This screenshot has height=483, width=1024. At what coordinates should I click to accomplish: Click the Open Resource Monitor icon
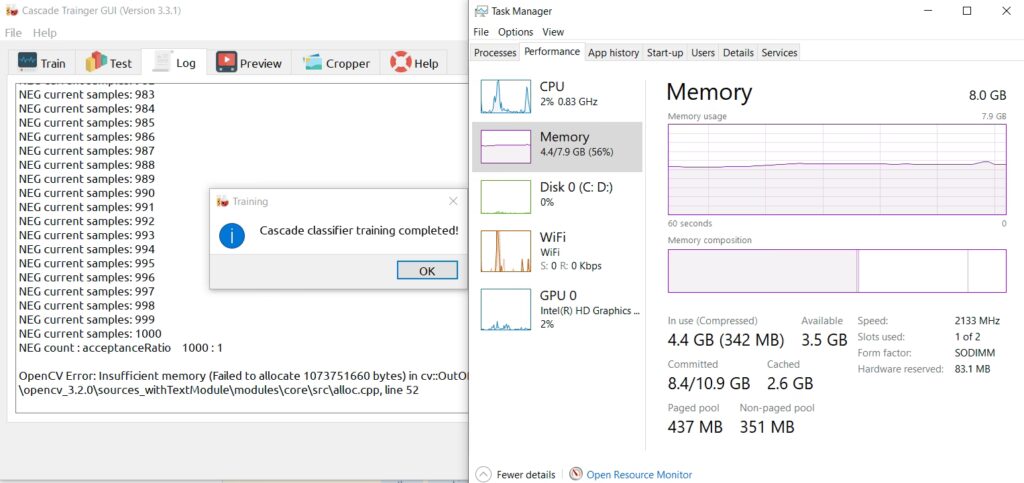[x=575, y=474]
